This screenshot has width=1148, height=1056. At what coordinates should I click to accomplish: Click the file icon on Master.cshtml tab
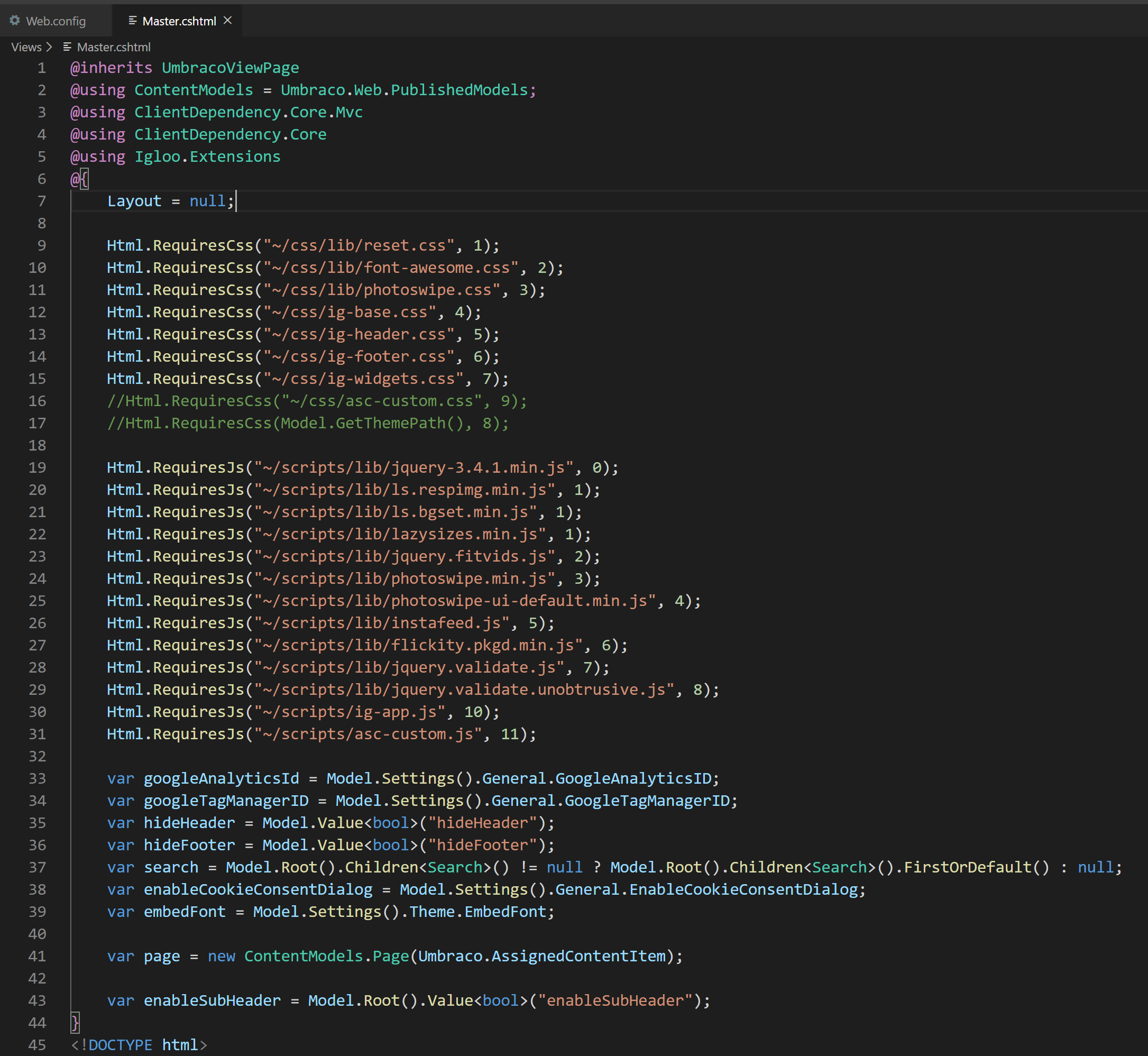[133, 21]
